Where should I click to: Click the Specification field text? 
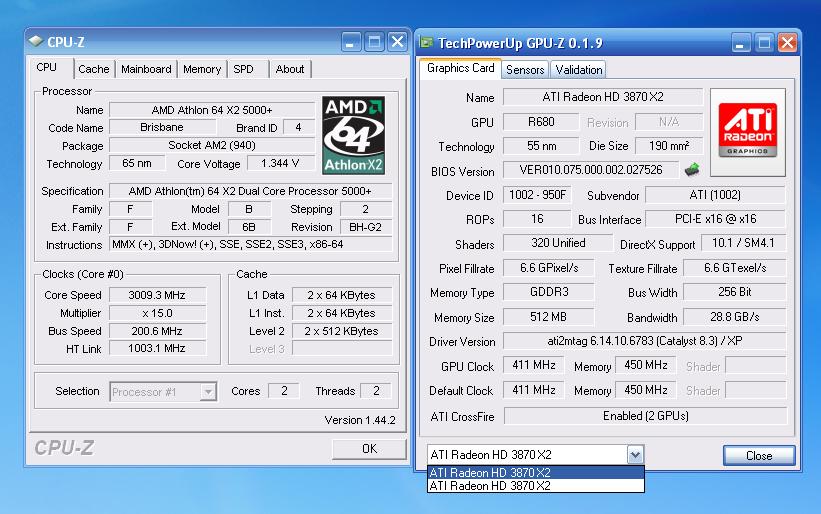pyautogui.click(x=250, y=191)
